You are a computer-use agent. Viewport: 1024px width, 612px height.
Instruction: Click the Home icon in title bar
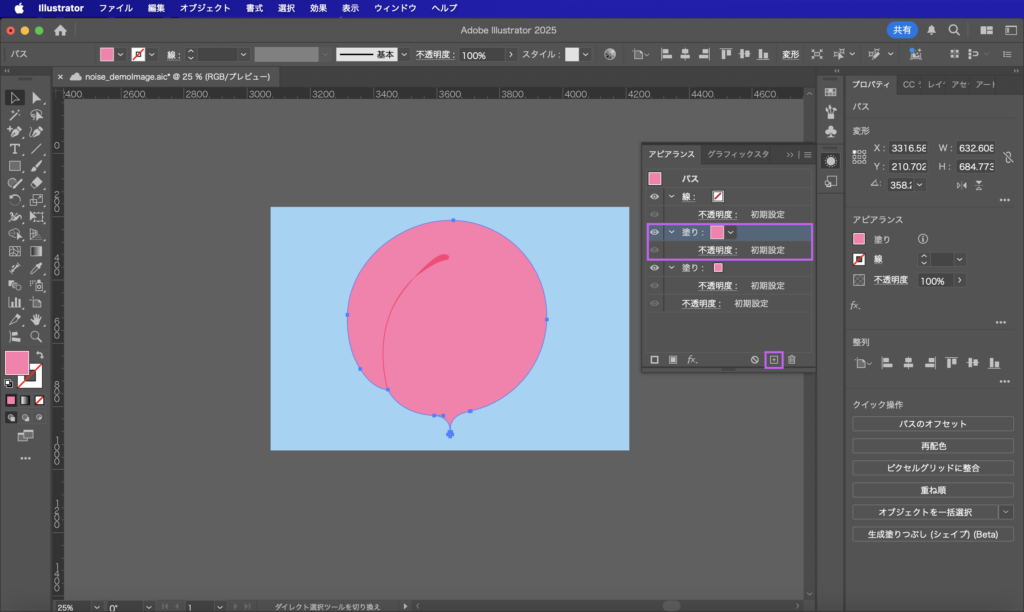tap(60, 30)
